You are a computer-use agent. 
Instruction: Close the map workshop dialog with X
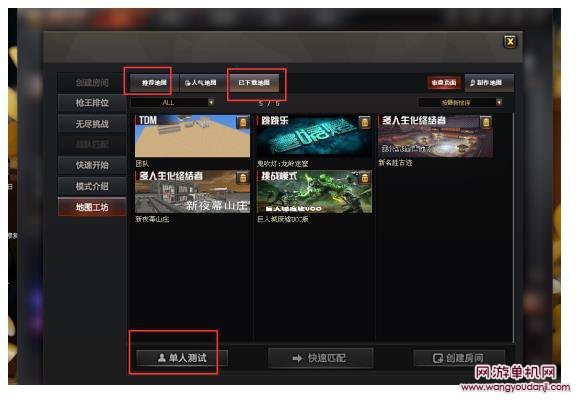coord(510,42)
